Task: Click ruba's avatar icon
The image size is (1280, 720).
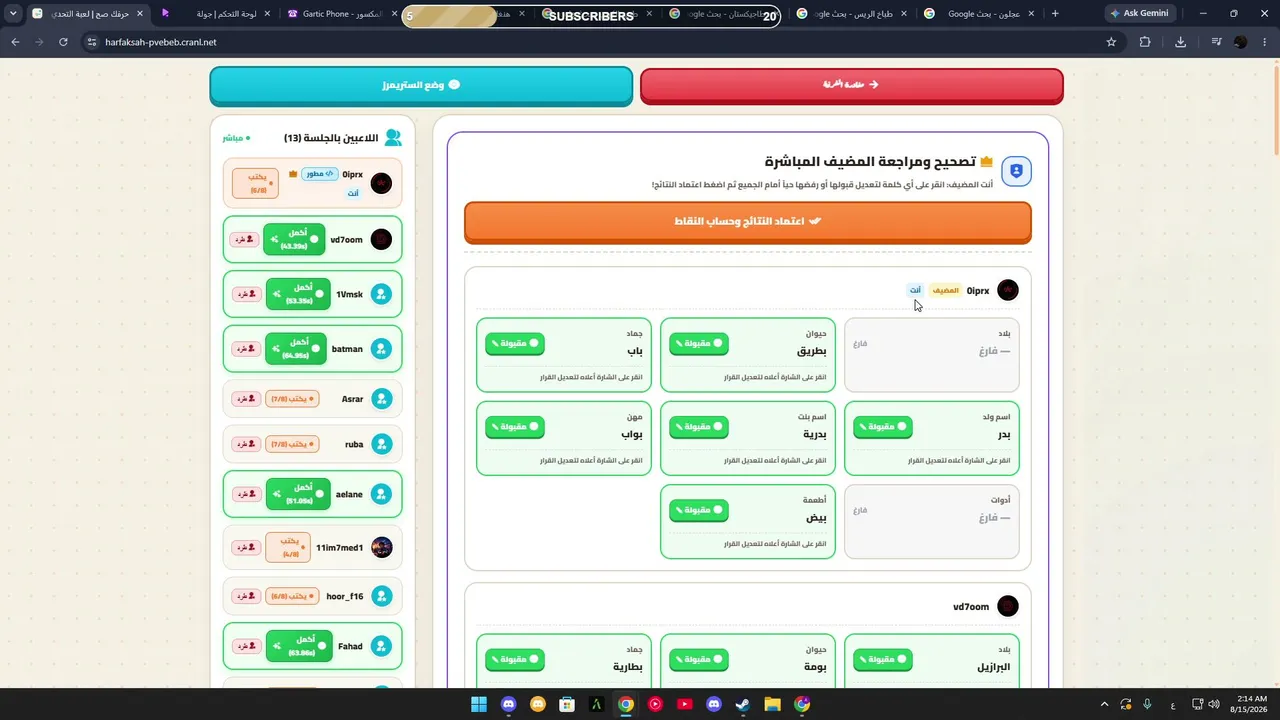Action: tap(381, 444)
